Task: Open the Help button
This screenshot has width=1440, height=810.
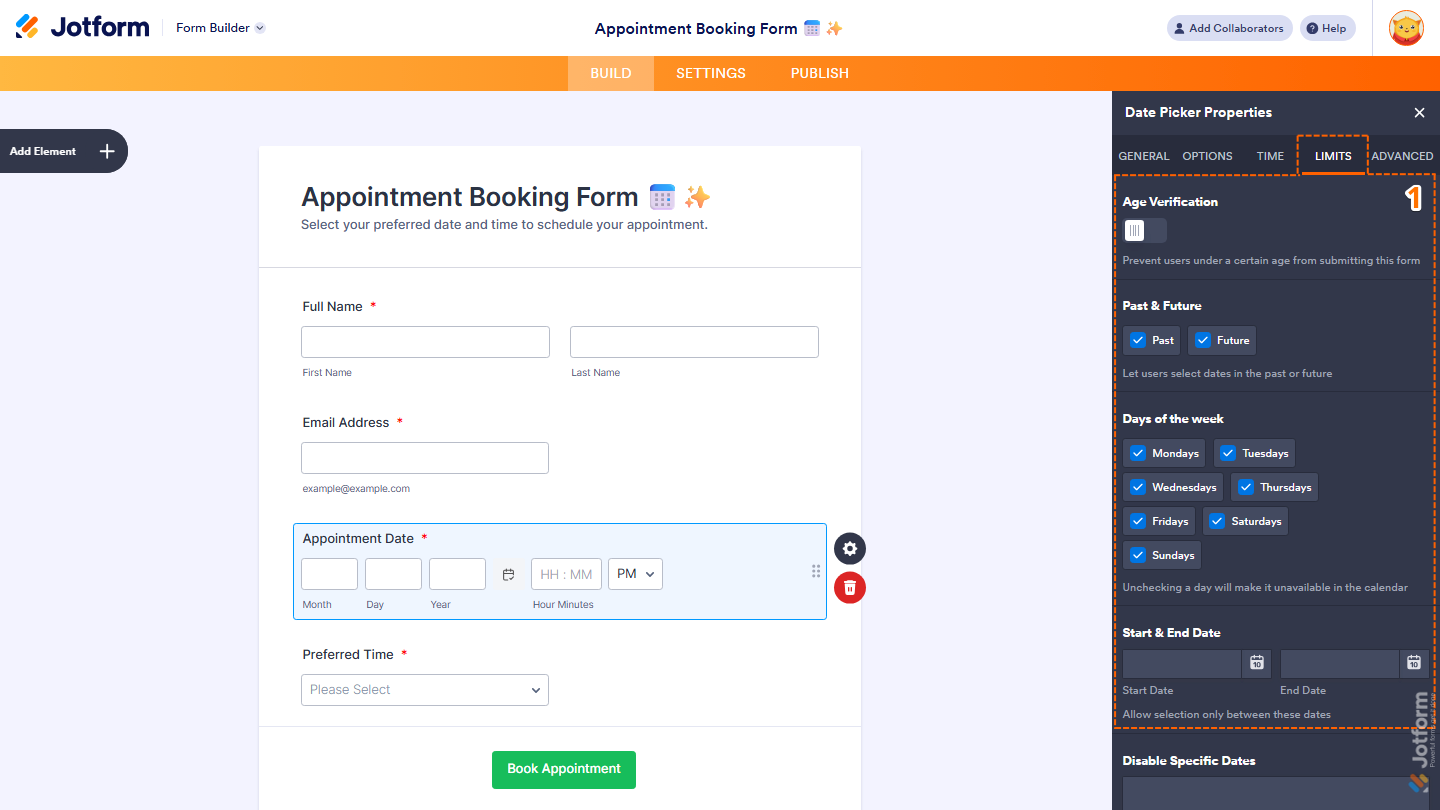Action: 1328,28
